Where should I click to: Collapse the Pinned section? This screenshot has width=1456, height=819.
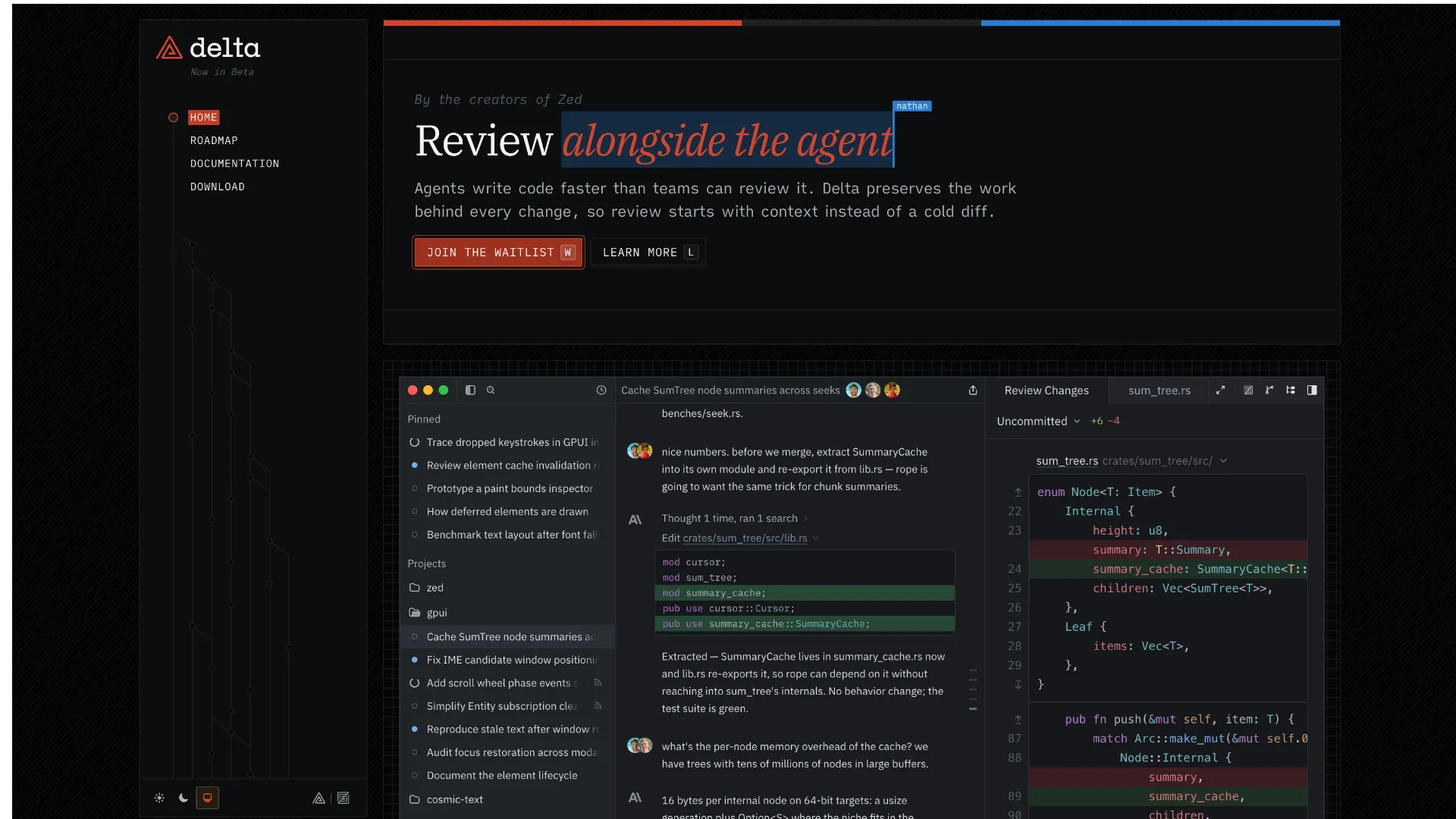point(424,419)
